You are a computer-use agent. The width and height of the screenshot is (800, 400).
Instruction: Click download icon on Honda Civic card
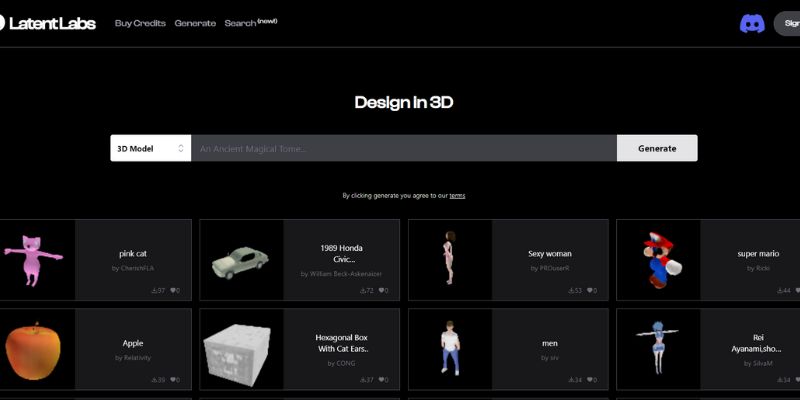coord(363,290)
